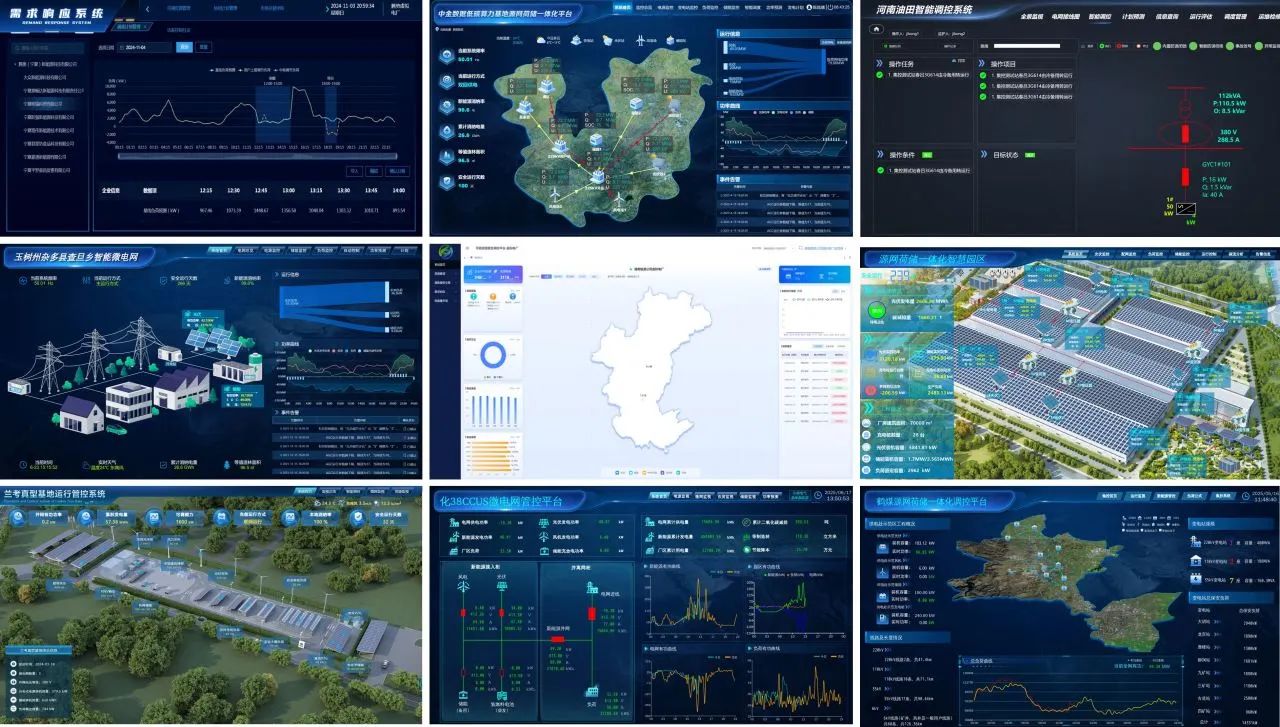
Task: Collapse the top company node in left tree
Action: point(16,62)
